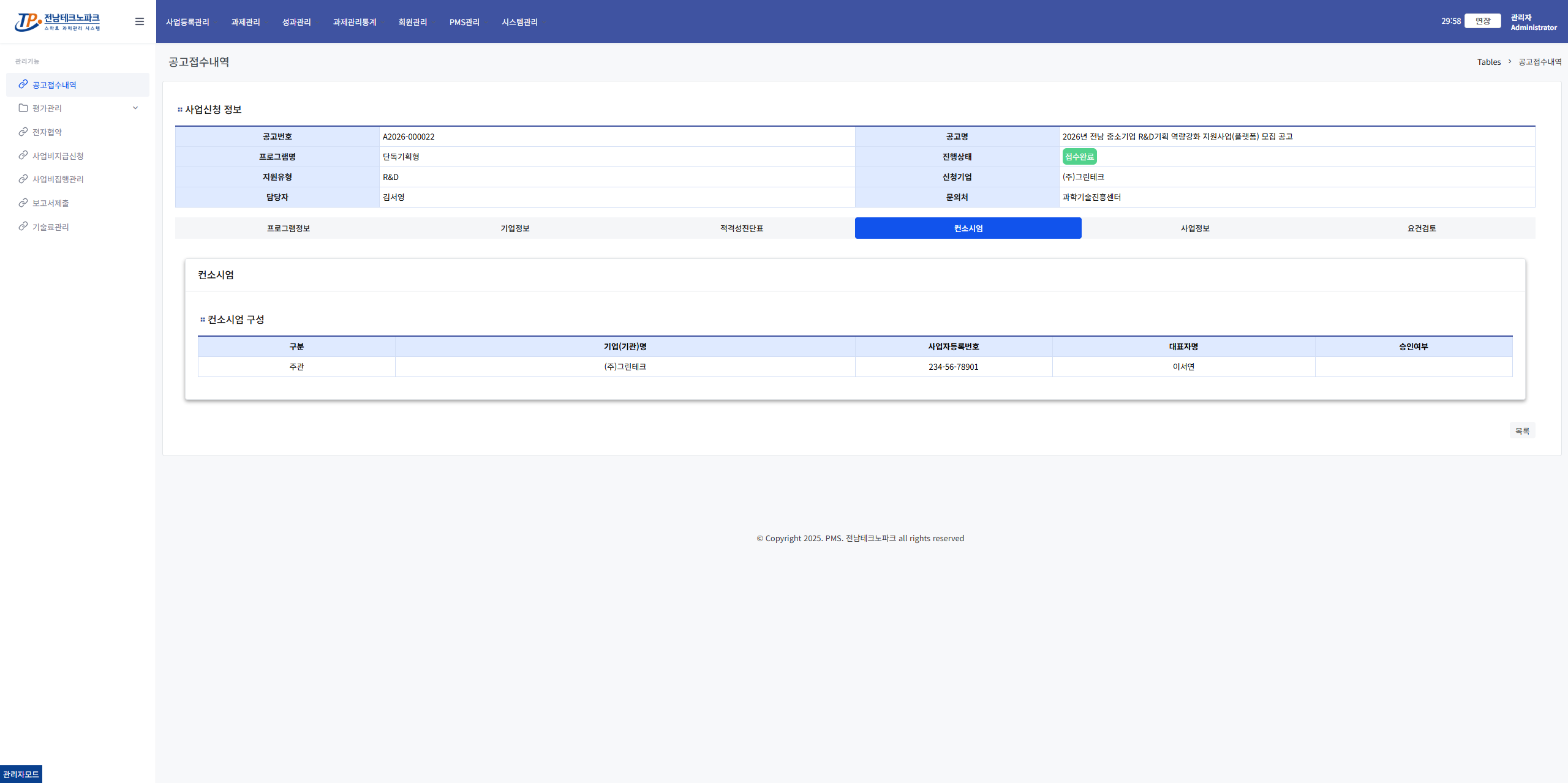Image resolution: width=1568 pixels, height=783 pixels.
Task: Click link icon beside 공고접수내역
Action: pos(23,84)
